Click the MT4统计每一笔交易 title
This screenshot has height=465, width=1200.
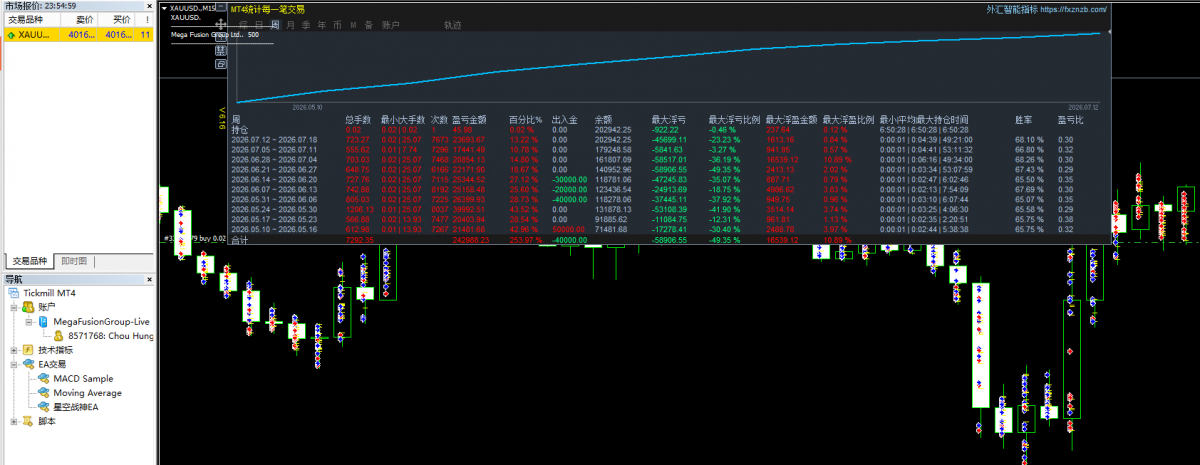point(268,8)
